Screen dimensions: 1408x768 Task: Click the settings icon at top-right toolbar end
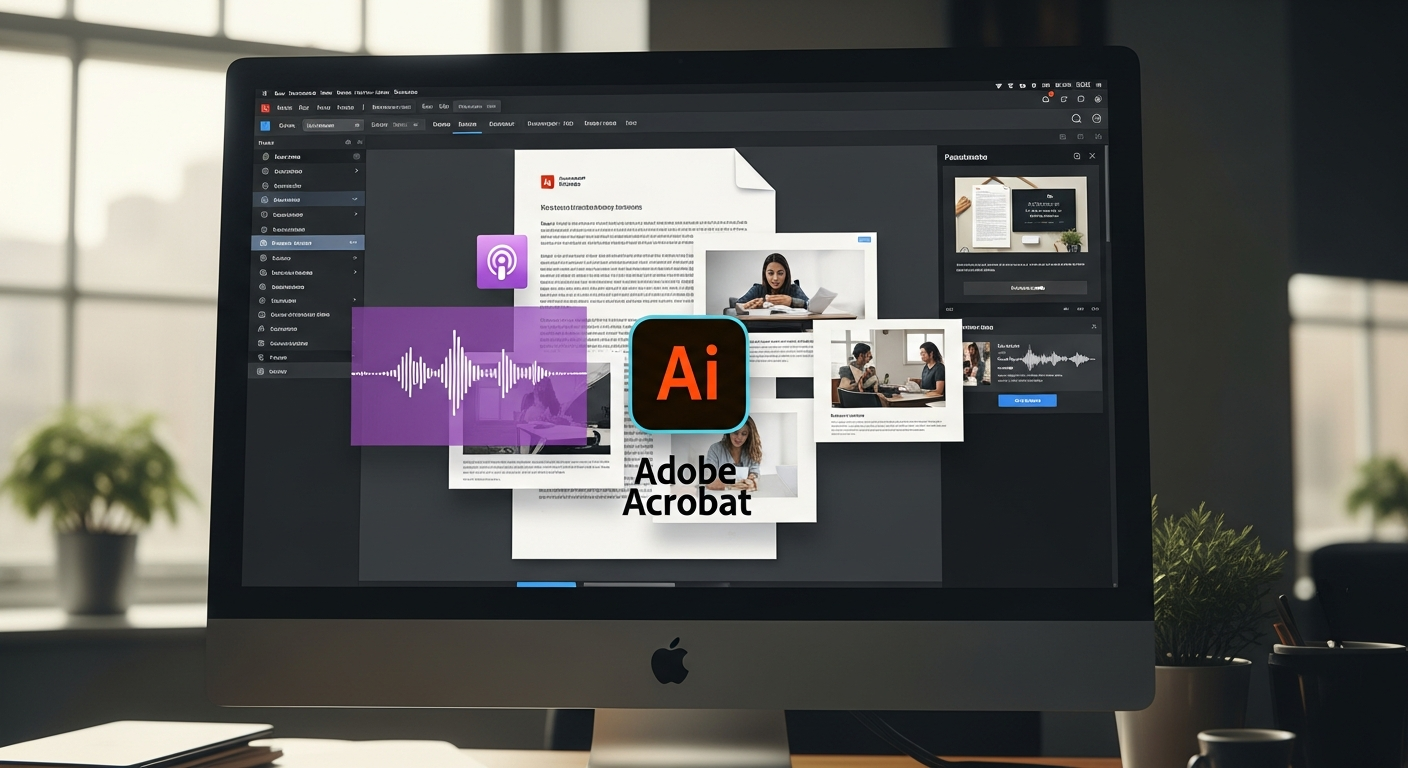(1098, 99)
